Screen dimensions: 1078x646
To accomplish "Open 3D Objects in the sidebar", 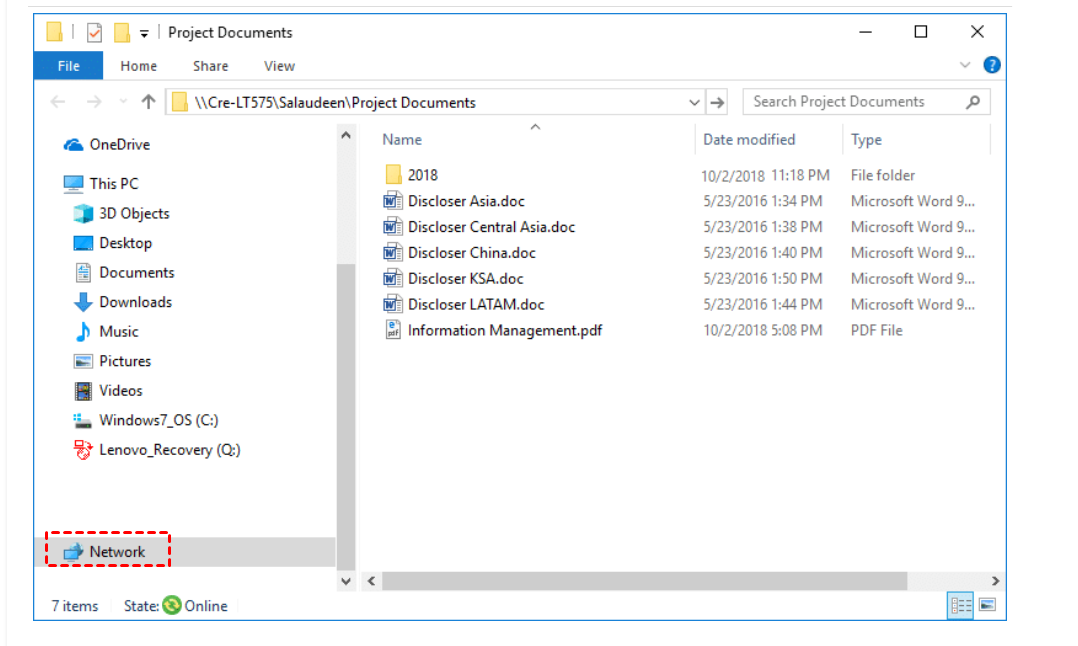I will [x=133, y=213].
